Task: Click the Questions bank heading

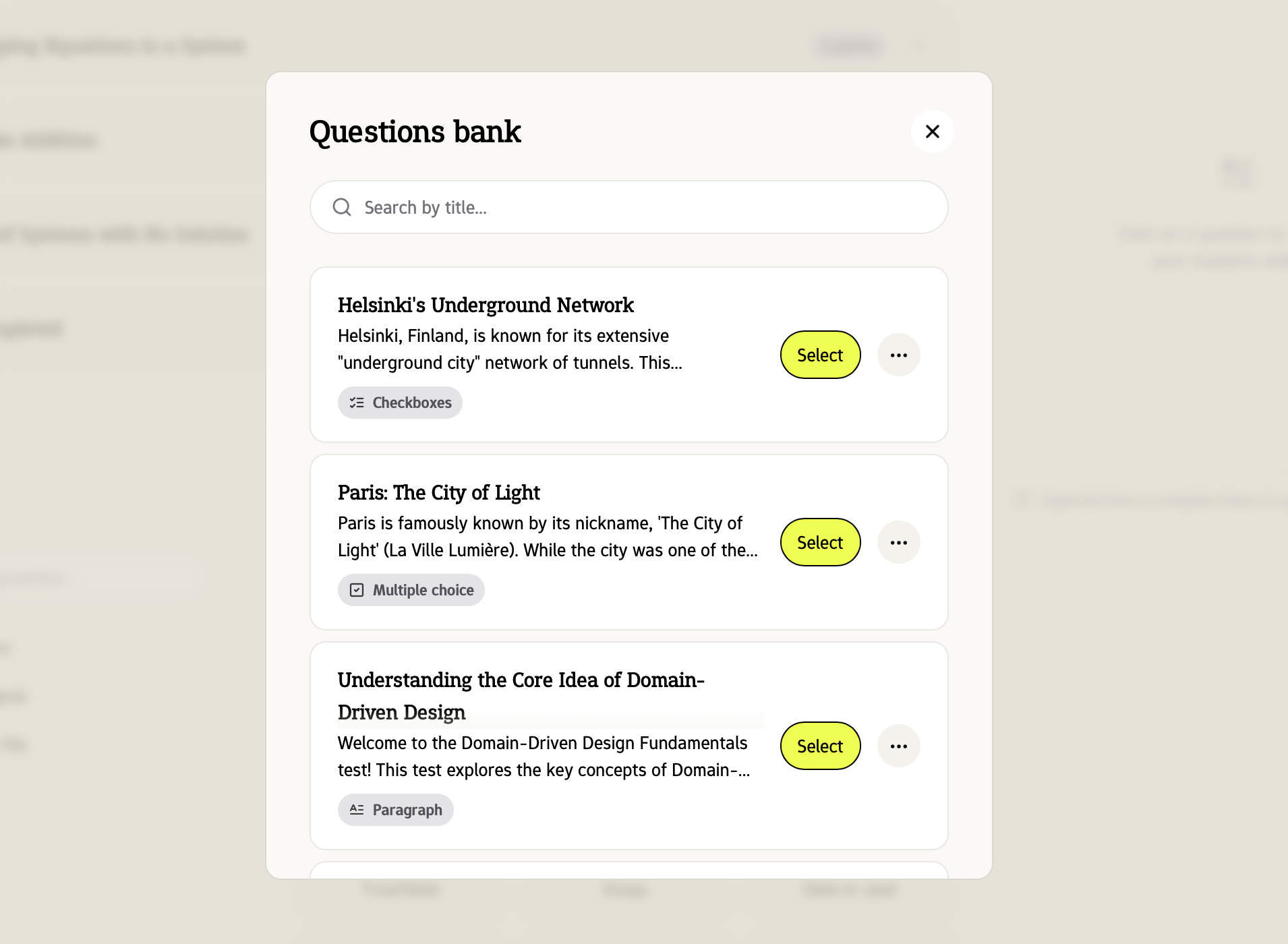Action: 415,131
